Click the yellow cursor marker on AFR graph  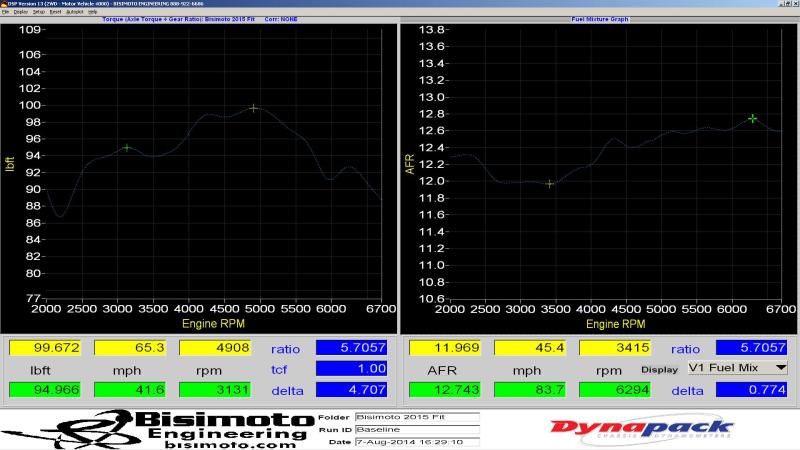549,184
